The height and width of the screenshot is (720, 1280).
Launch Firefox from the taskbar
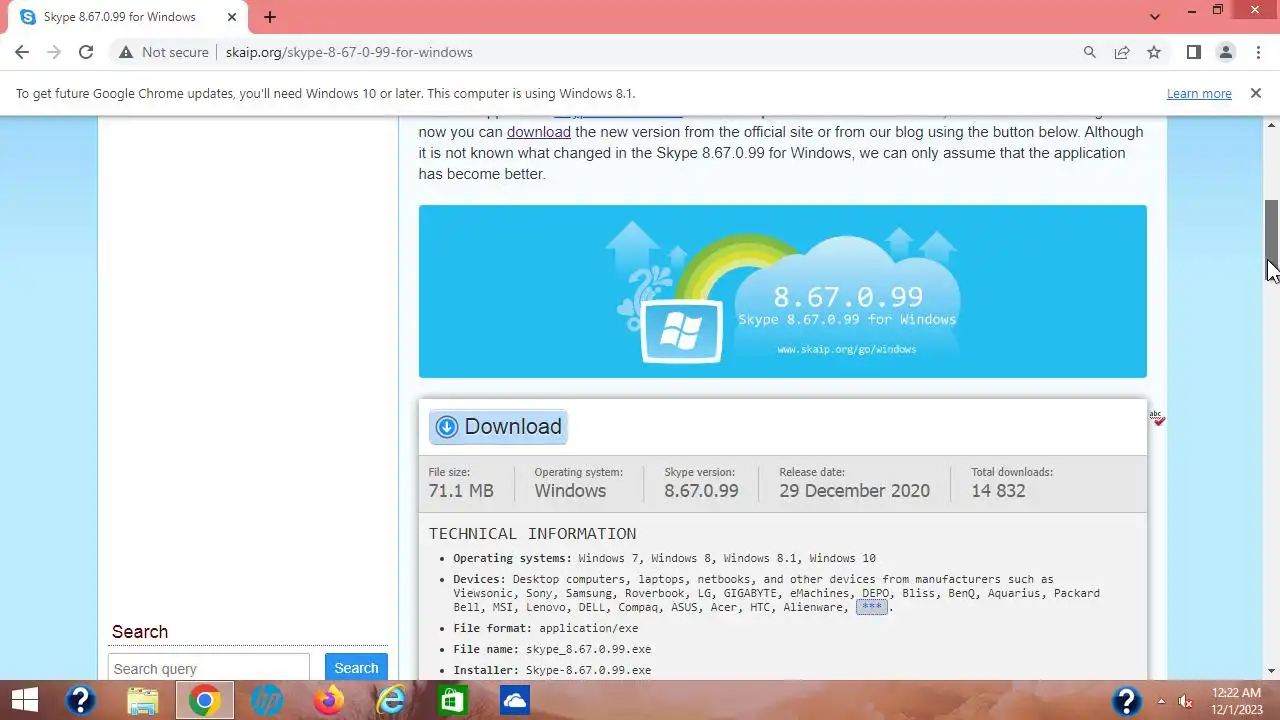(x=328, y=701)
